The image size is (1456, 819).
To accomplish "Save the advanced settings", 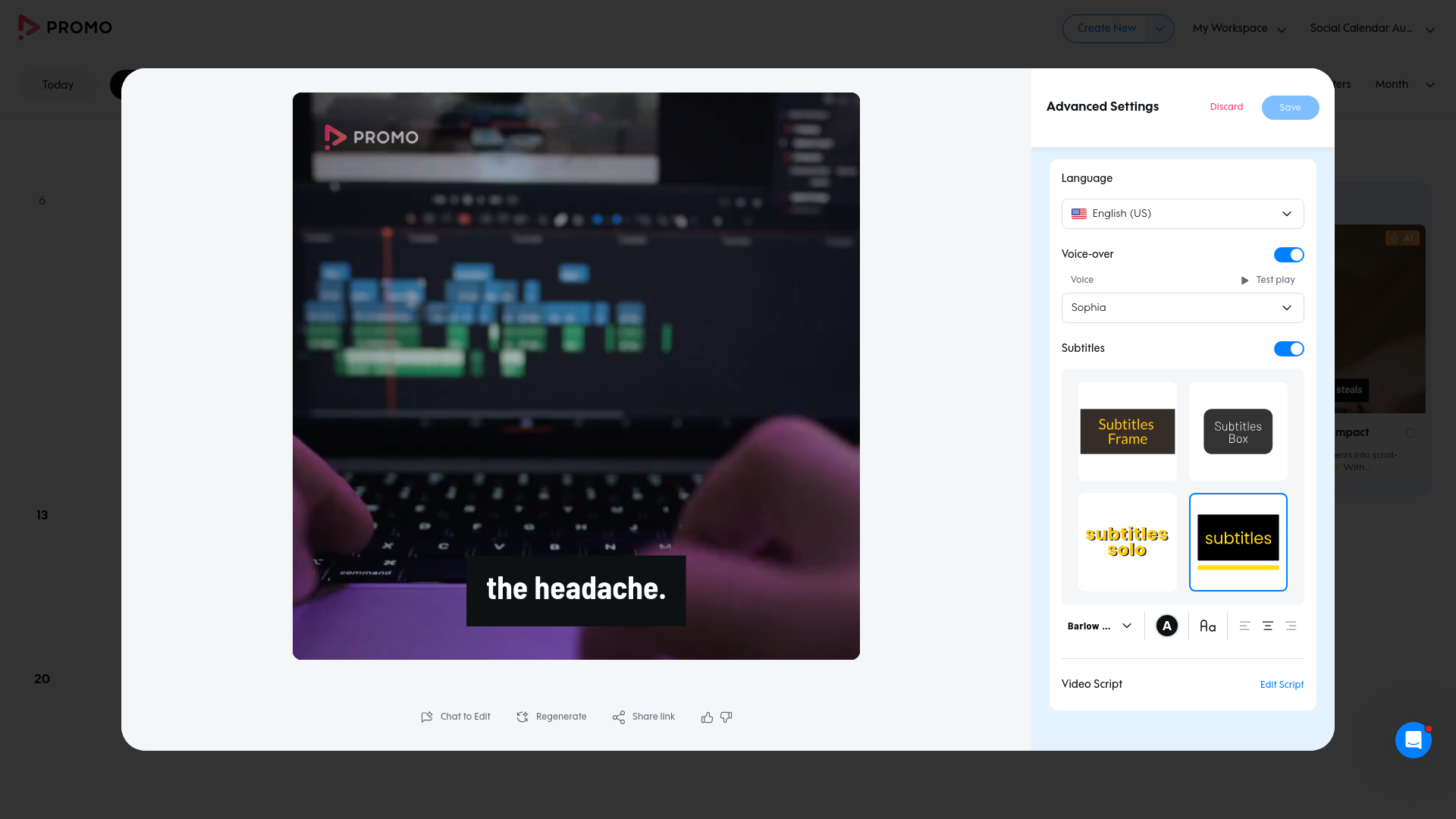I will [1290, 108].
